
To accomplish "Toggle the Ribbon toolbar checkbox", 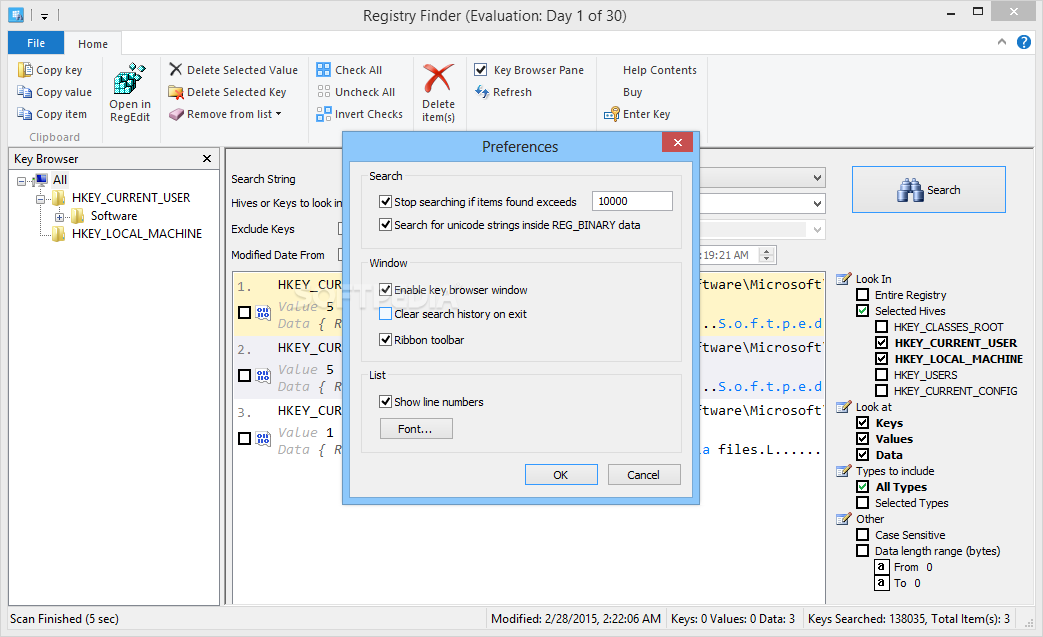I will [x=385, y=339].
